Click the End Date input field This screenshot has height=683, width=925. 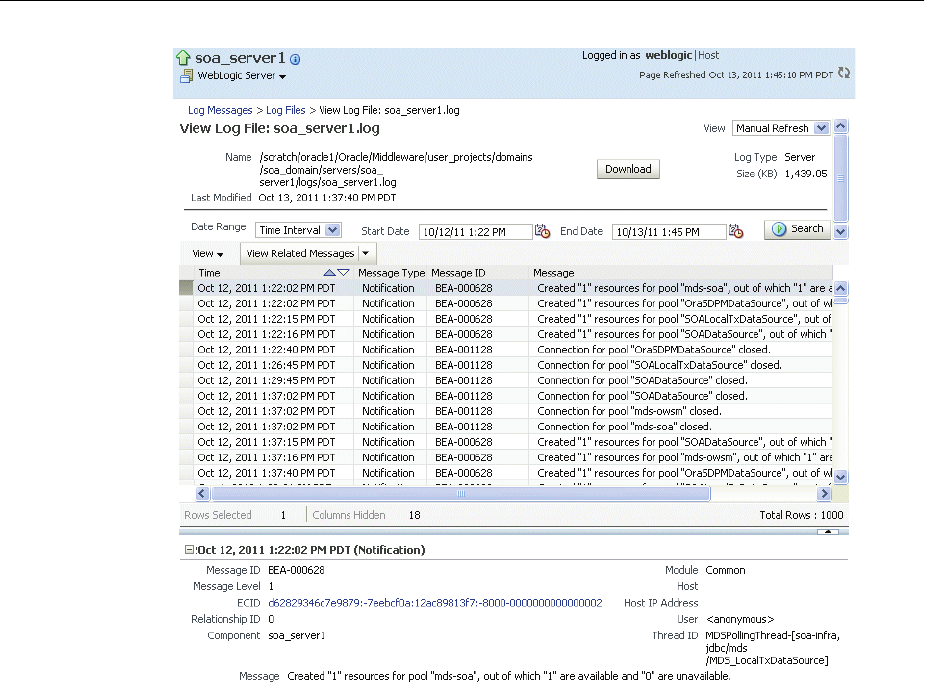coord(669,232)
